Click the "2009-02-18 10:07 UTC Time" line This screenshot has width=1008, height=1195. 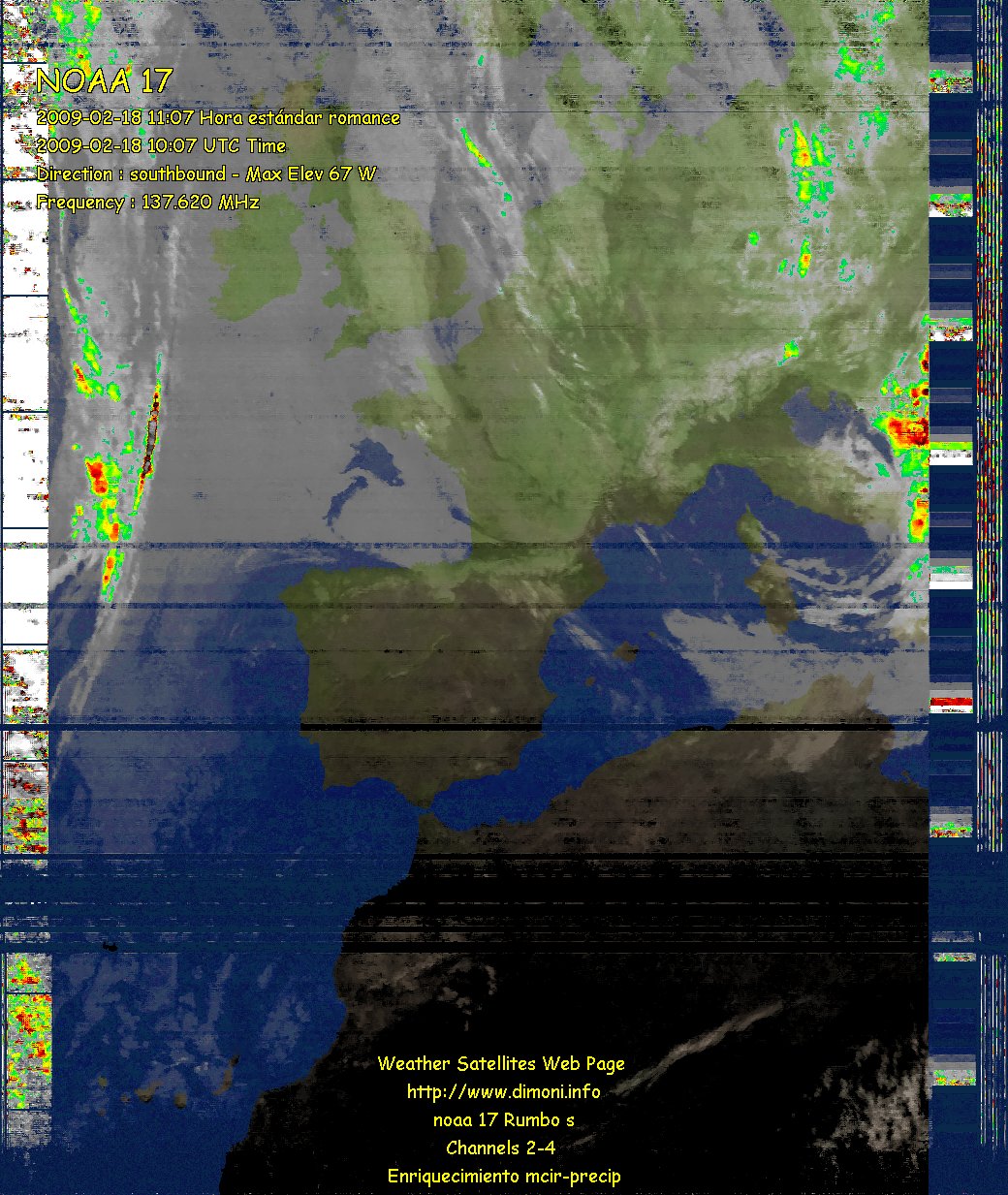pos(161,145)
